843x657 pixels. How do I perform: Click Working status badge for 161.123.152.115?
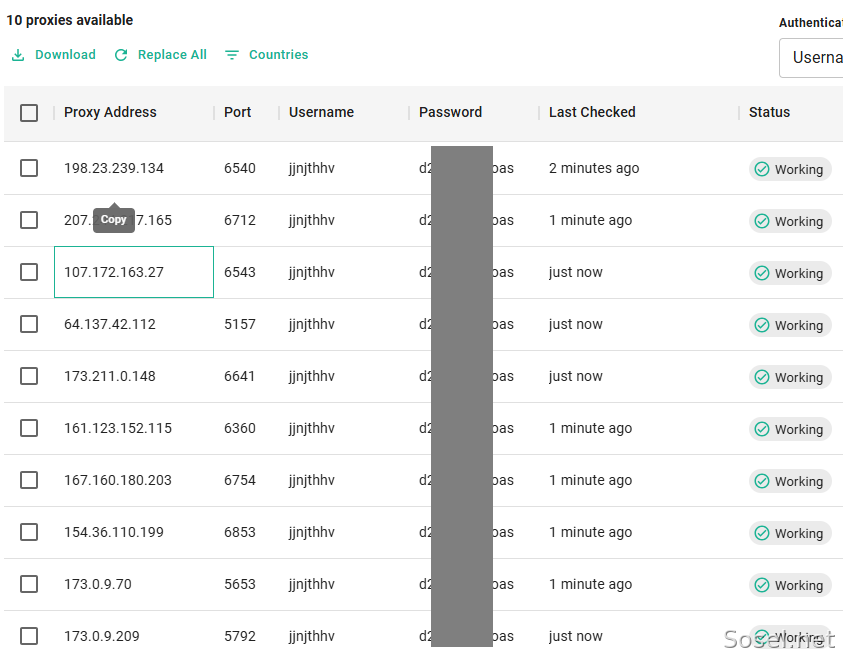[790, 429]
